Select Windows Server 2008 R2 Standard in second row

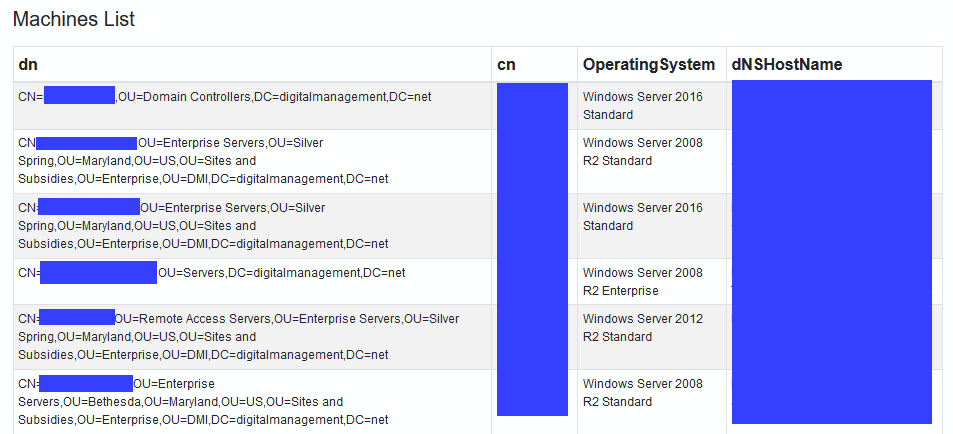[643, 152]
